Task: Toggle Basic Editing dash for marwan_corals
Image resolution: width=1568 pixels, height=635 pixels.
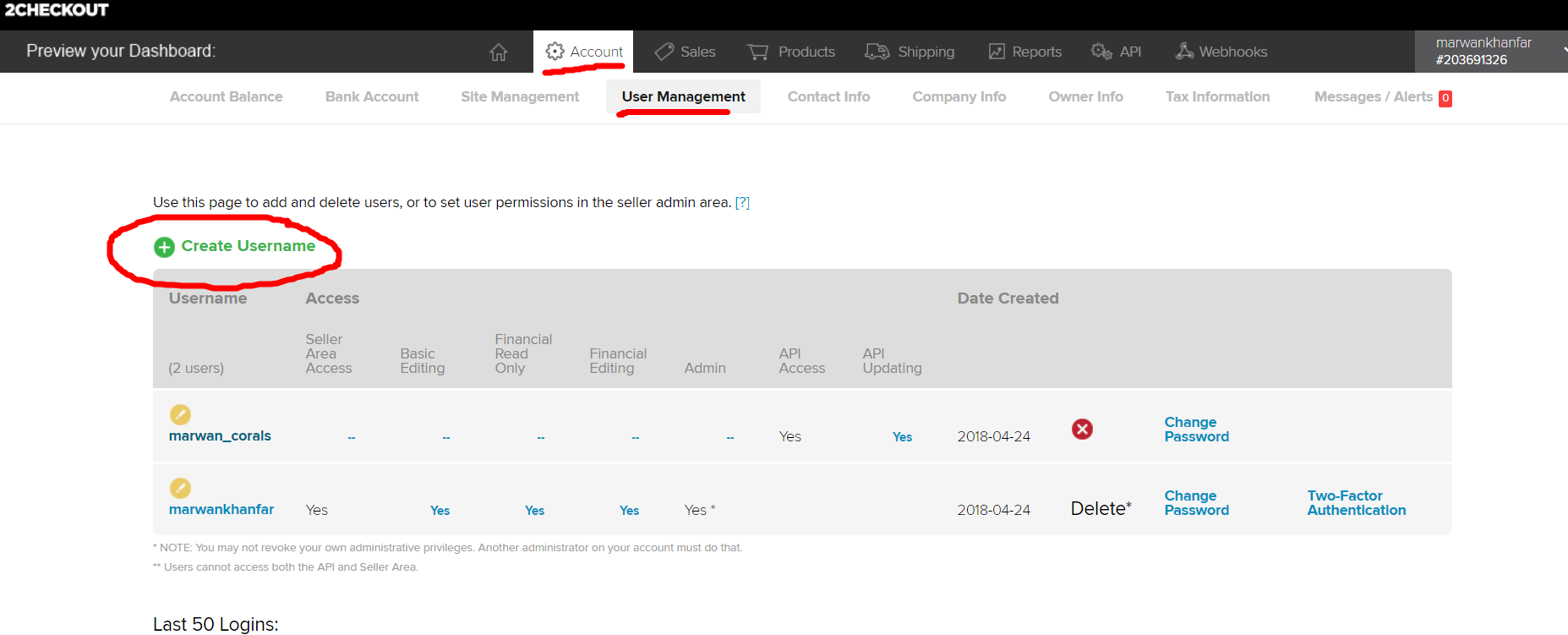Action: click(445, 438)
